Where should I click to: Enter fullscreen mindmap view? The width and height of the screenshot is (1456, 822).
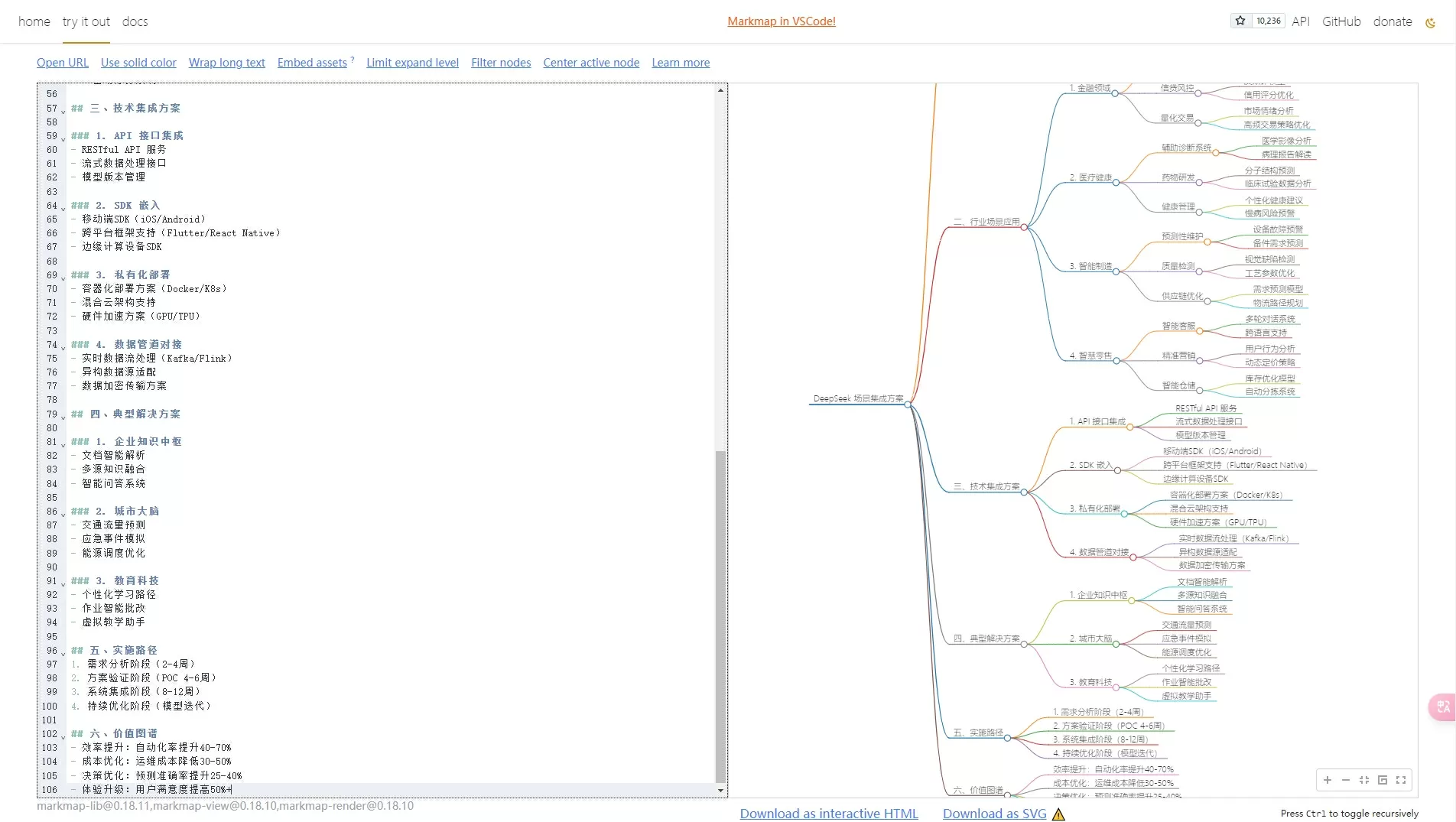tap(1401, 780)
